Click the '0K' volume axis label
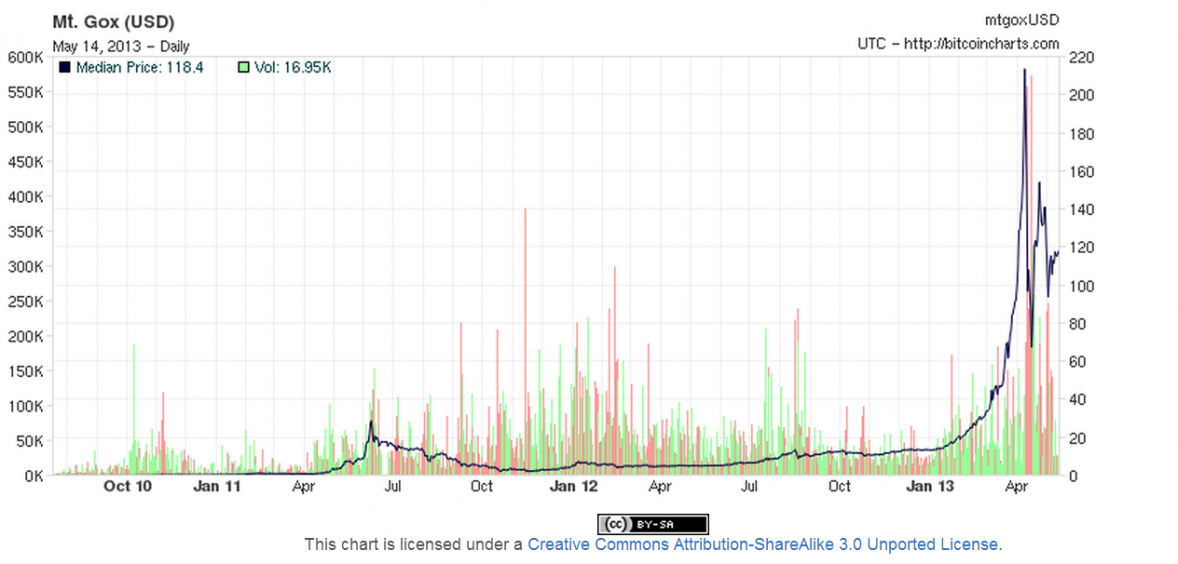1178x564 pixels. coord(32,475)
